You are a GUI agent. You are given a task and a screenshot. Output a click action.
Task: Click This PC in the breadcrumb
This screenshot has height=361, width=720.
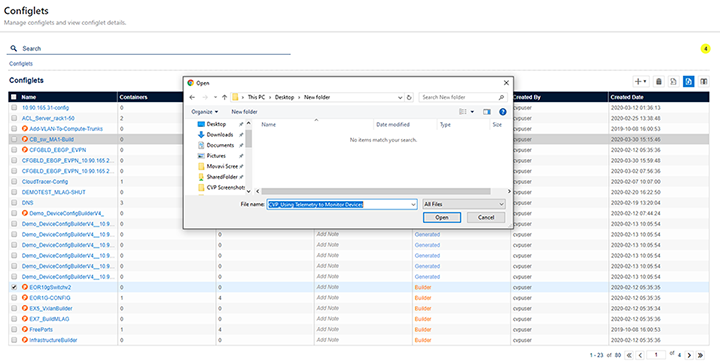click(x=256, y=97)
